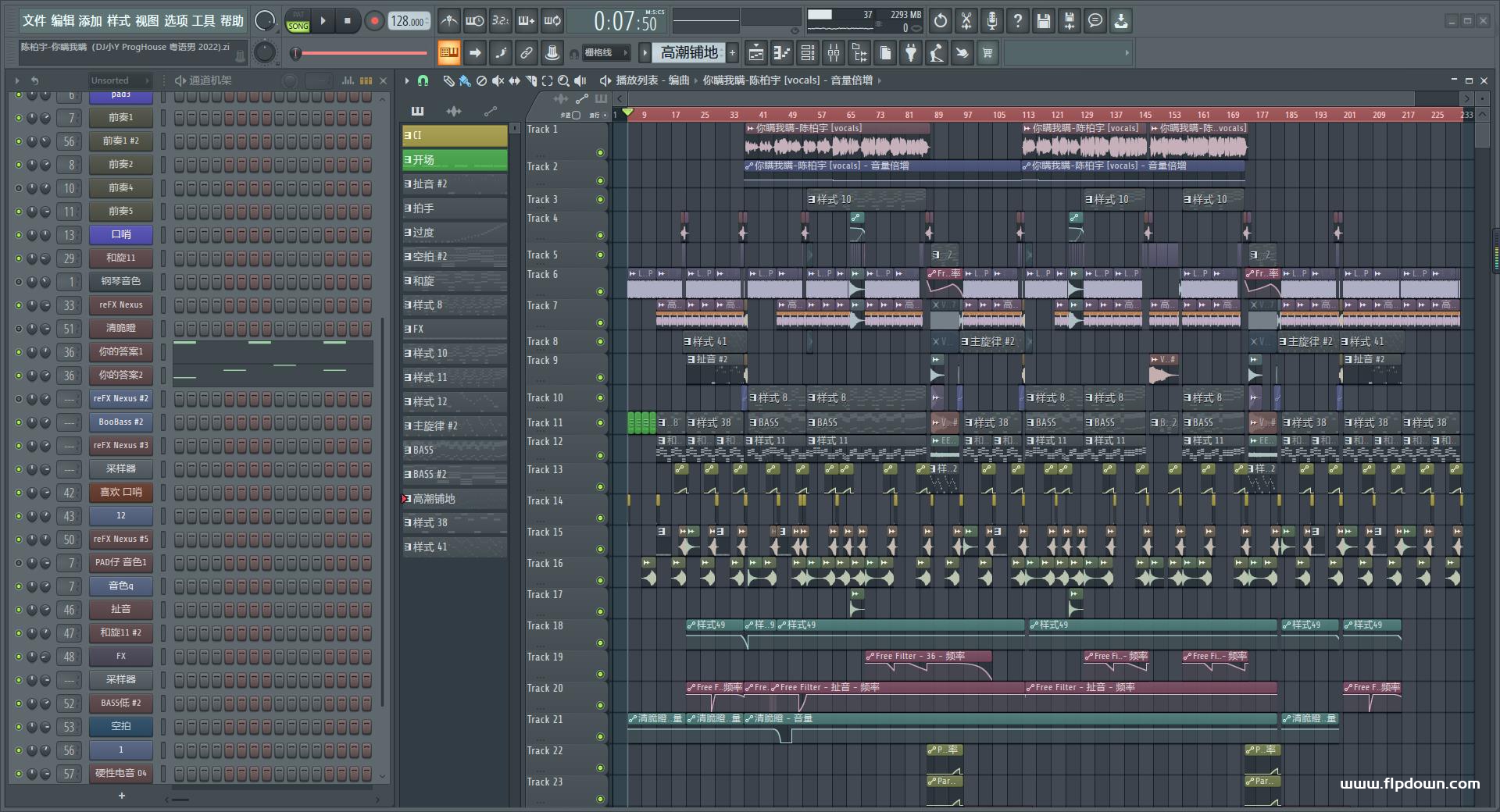Toggle the step editing icon
This screenshot has height=812, width=1500.
click(x=501, y=53)
